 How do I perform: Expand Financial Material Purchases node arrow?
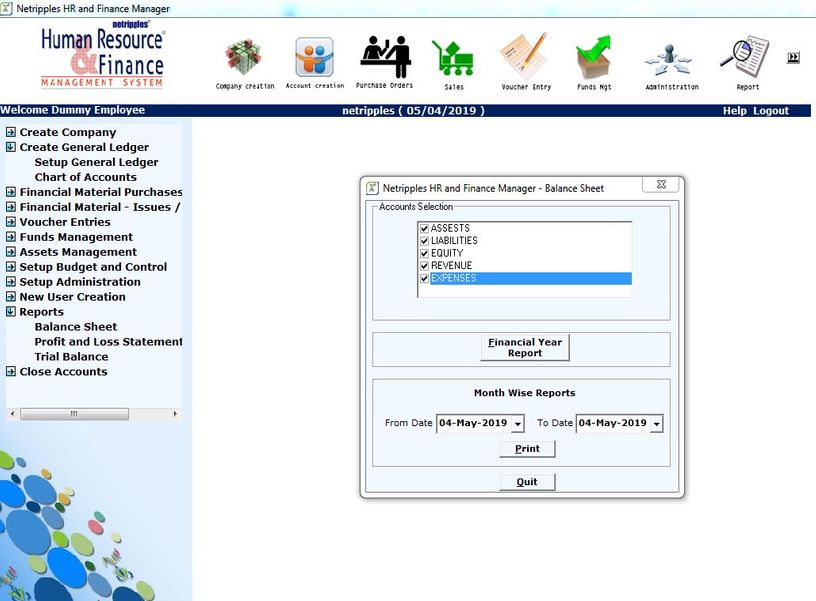(11, 192)
